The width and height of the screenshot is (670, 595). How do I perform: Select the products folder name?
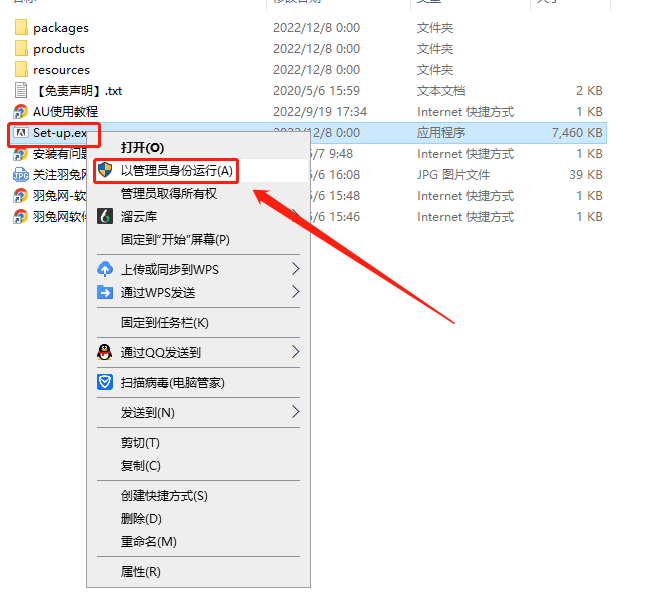pos(59,49)
